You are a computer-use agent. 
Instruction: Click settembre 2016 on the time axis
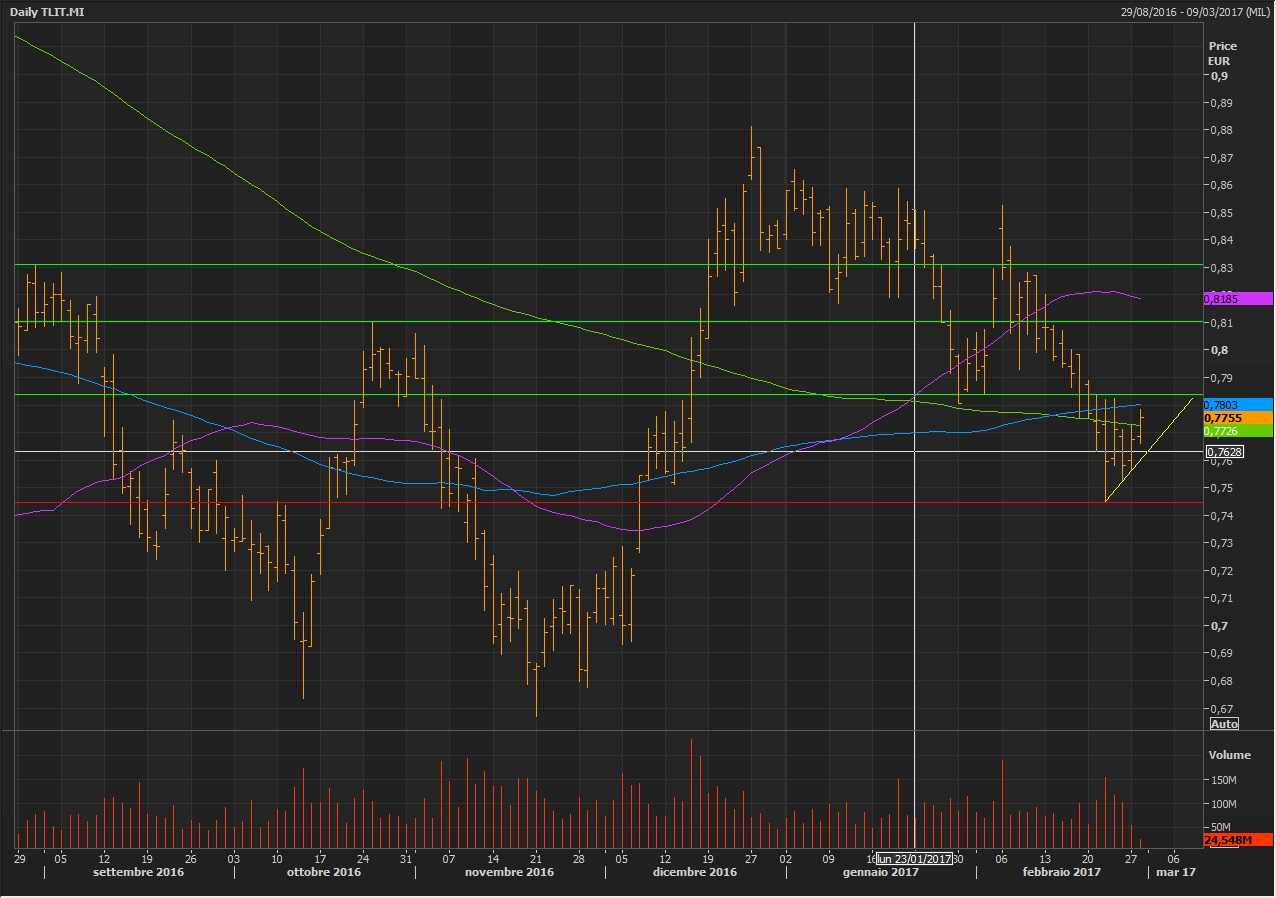tap(138, 872)
